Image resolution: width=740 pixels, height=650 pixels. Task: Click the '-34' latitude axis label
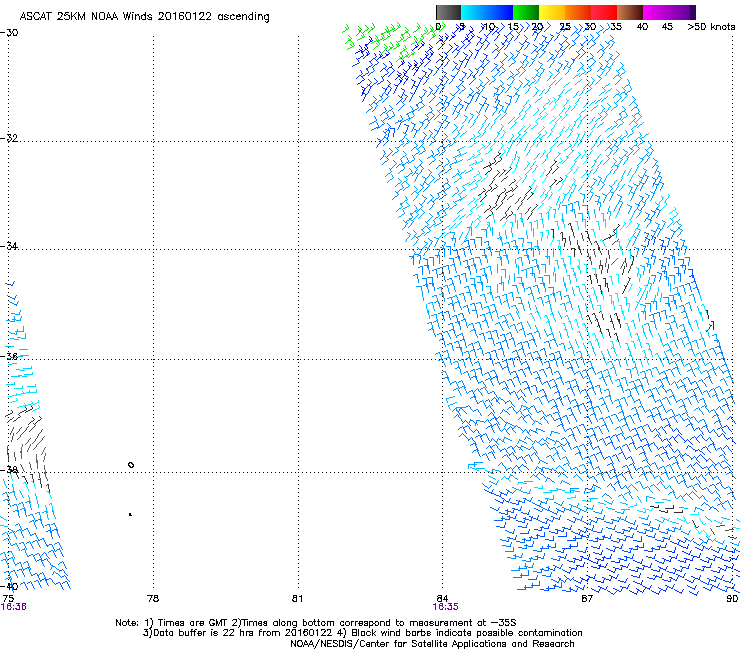point(9,246)
